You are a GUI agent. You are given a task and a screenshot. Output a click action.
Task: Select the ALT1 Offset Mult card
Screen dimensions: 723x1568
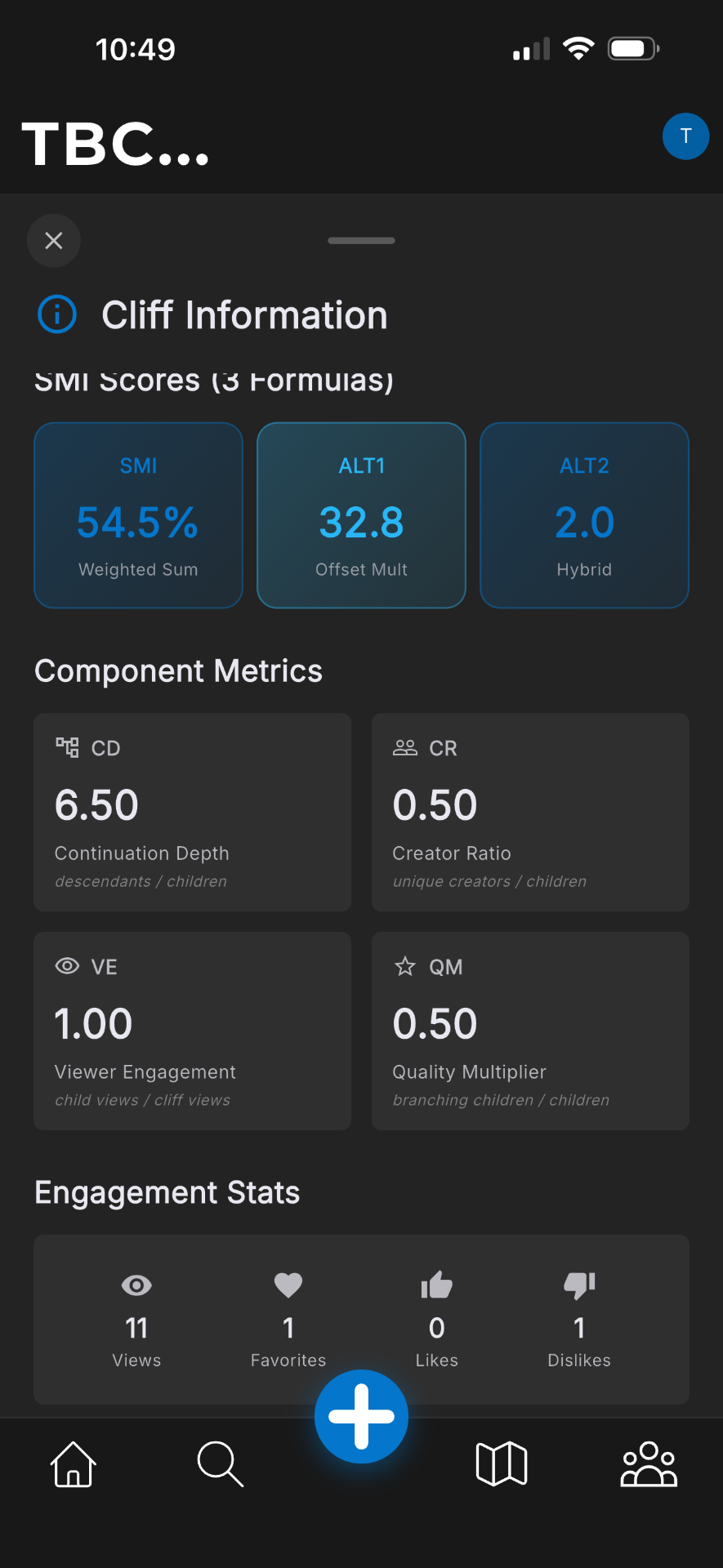tap(361, 515)
